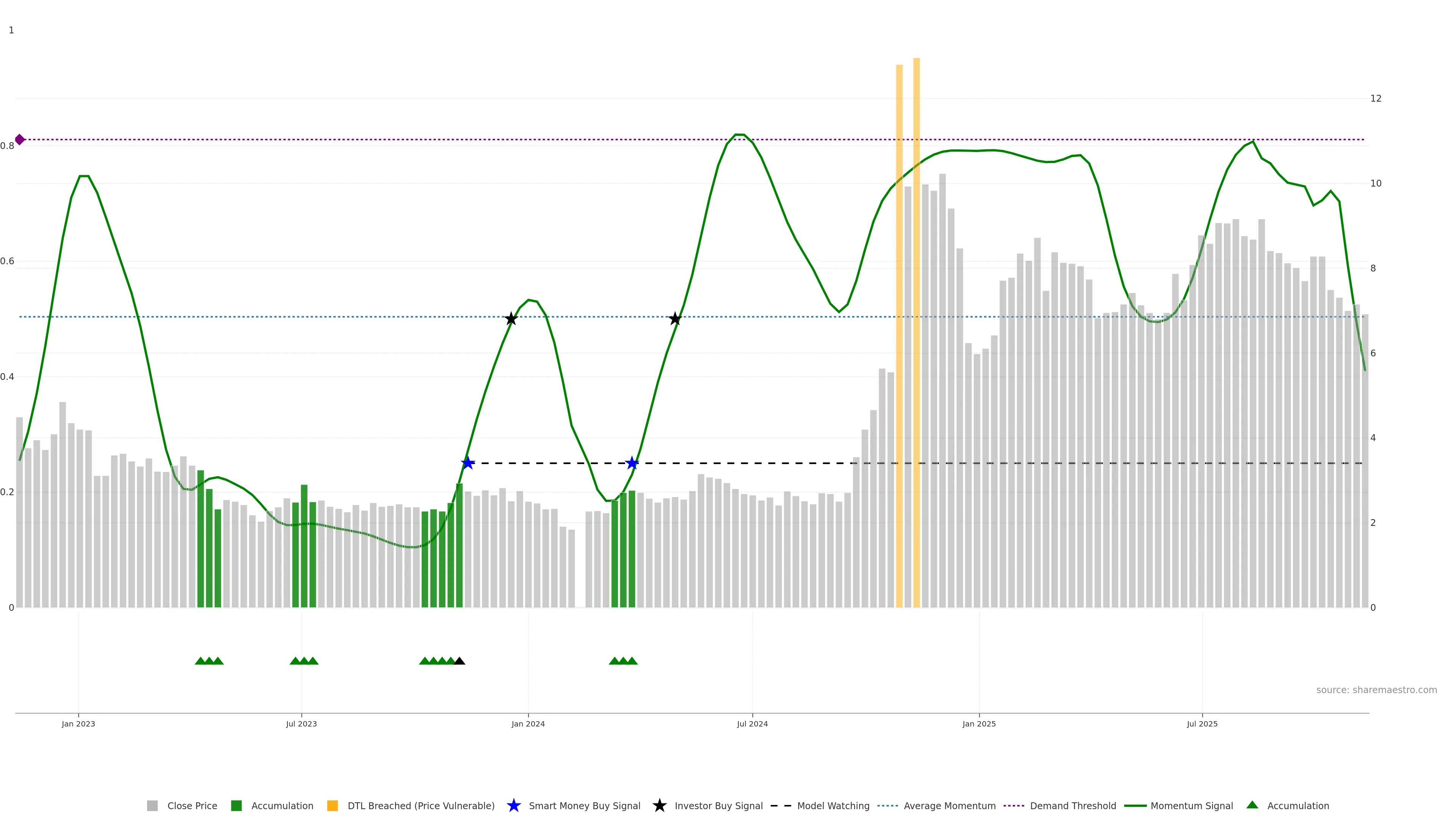Toggle the Close Price legend entry
This screenshot has width=1456, height=819.
[191, 805]
